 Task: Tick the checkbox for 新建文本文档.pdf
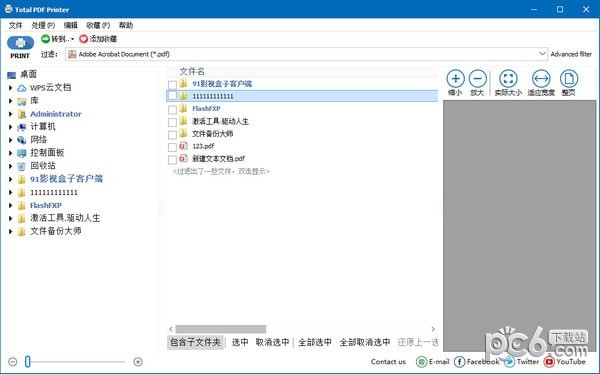172,159
